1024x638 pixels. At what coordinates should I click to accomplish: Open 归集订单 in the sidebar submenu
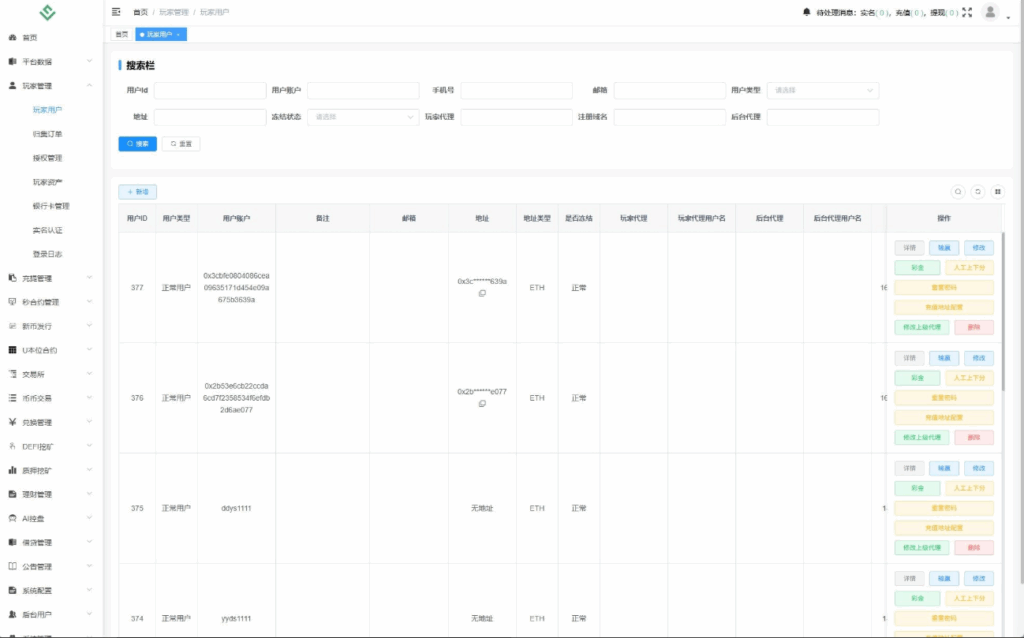coord(48,134)
